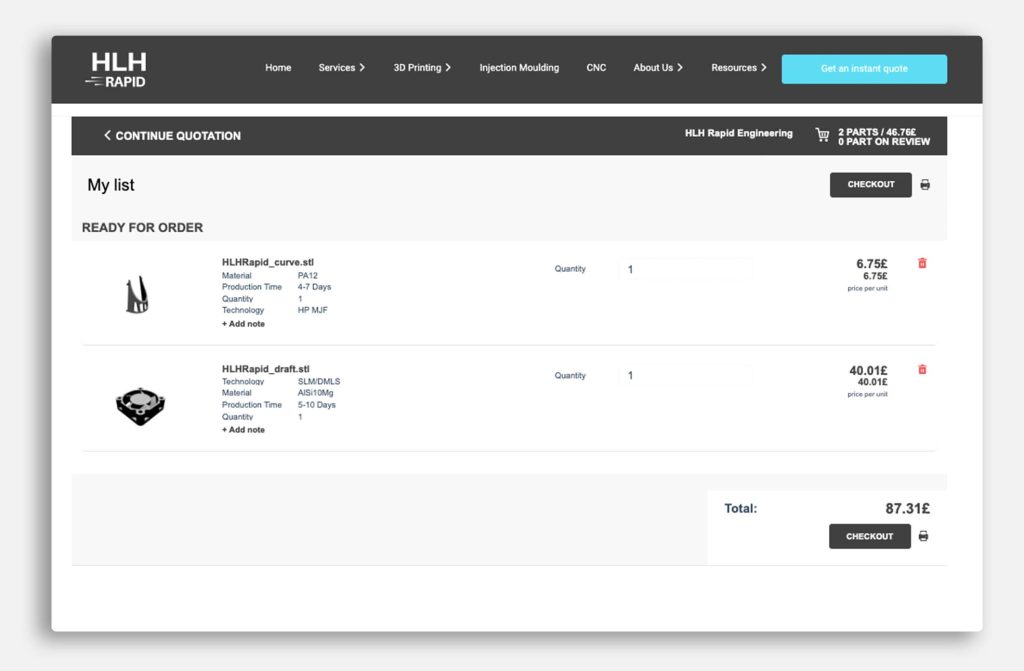Click the CNC navigation item

pos(596,67)
